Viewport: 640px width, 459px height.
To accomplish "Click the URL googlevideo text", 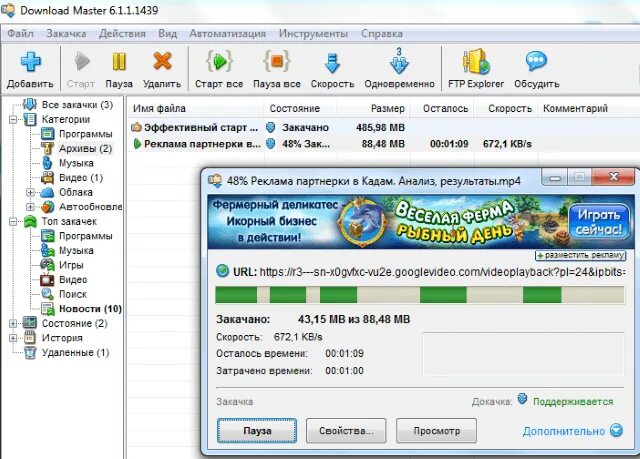I will coord(442,272).
